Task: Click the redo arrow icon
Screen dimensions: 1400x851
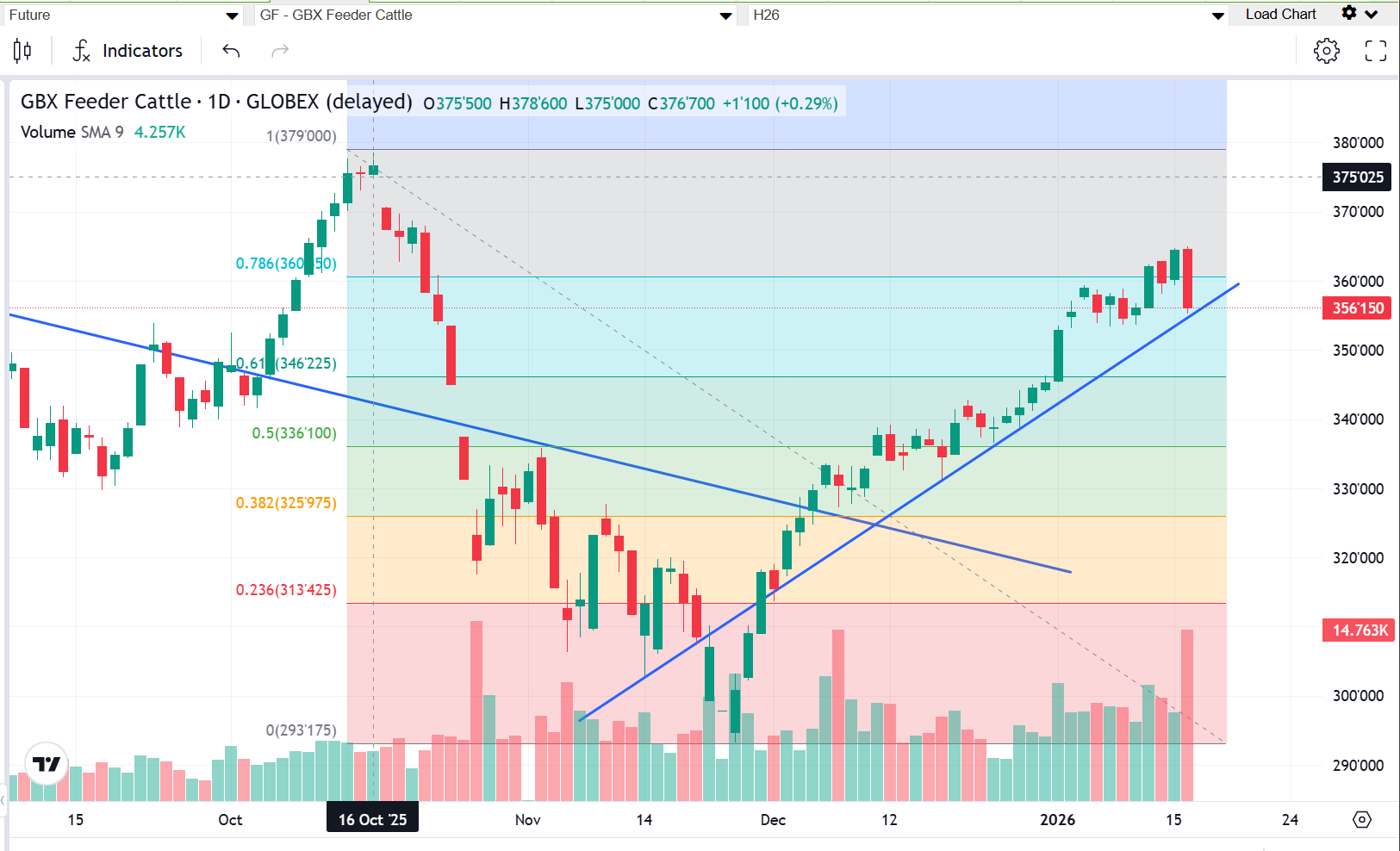Action: tap(280, 51)
